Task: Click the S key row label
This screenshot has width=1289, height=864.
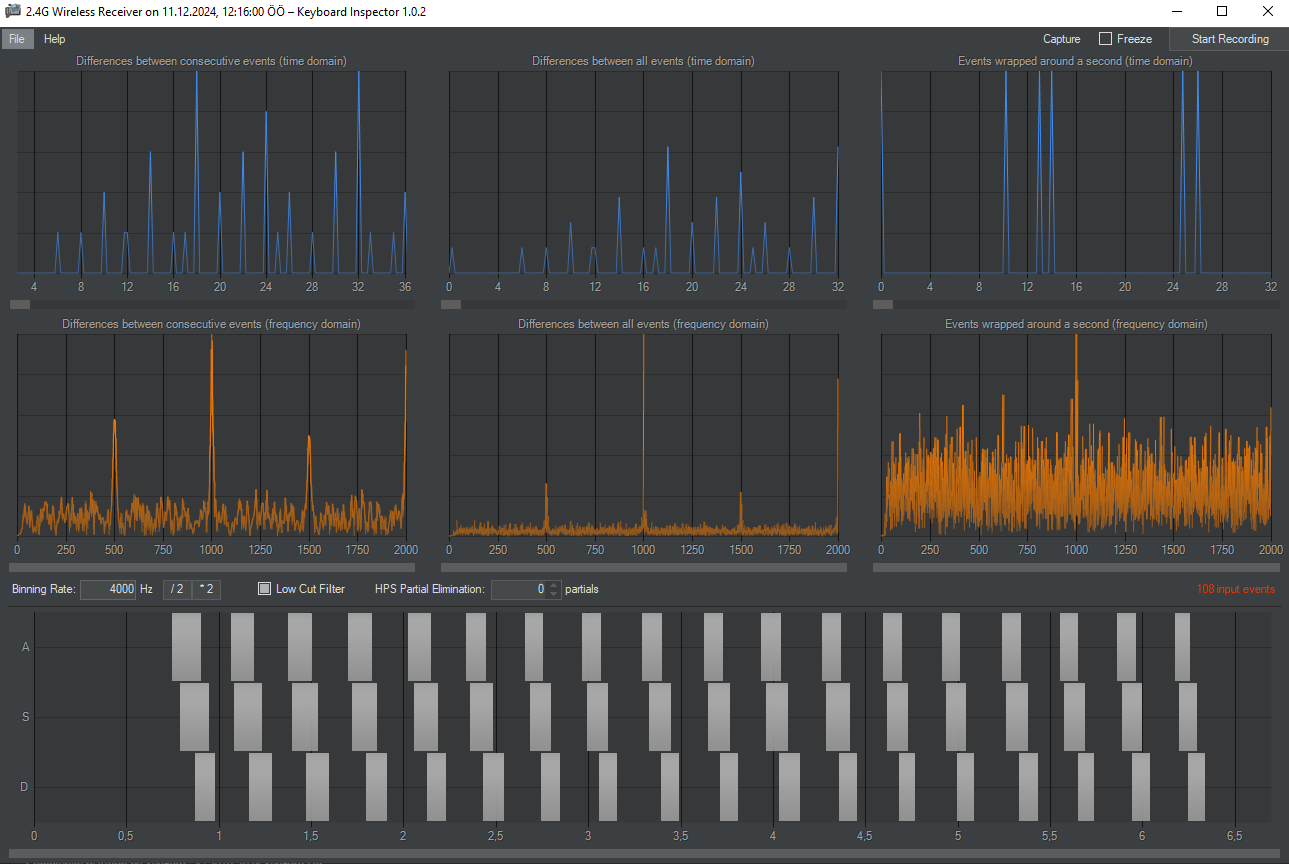Action: coord(26,717)
